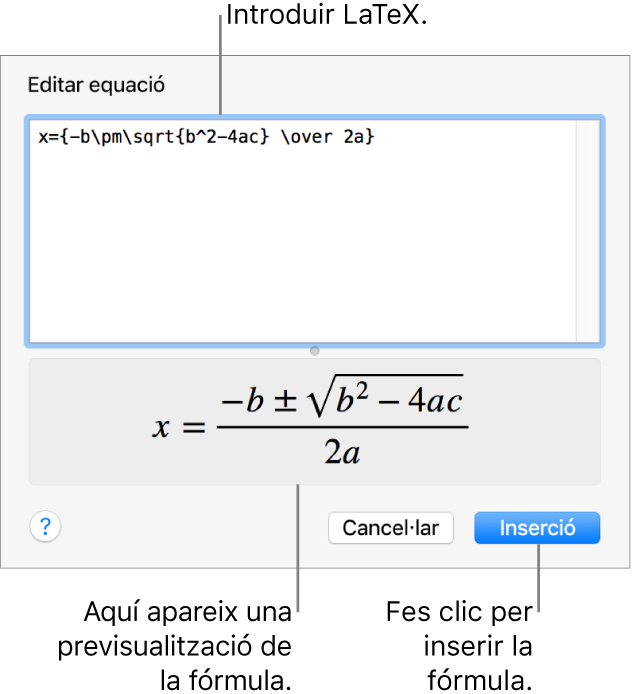Click the "2a" denominator in preview
This screenshot has height=694, width=633.
(342, 454)
